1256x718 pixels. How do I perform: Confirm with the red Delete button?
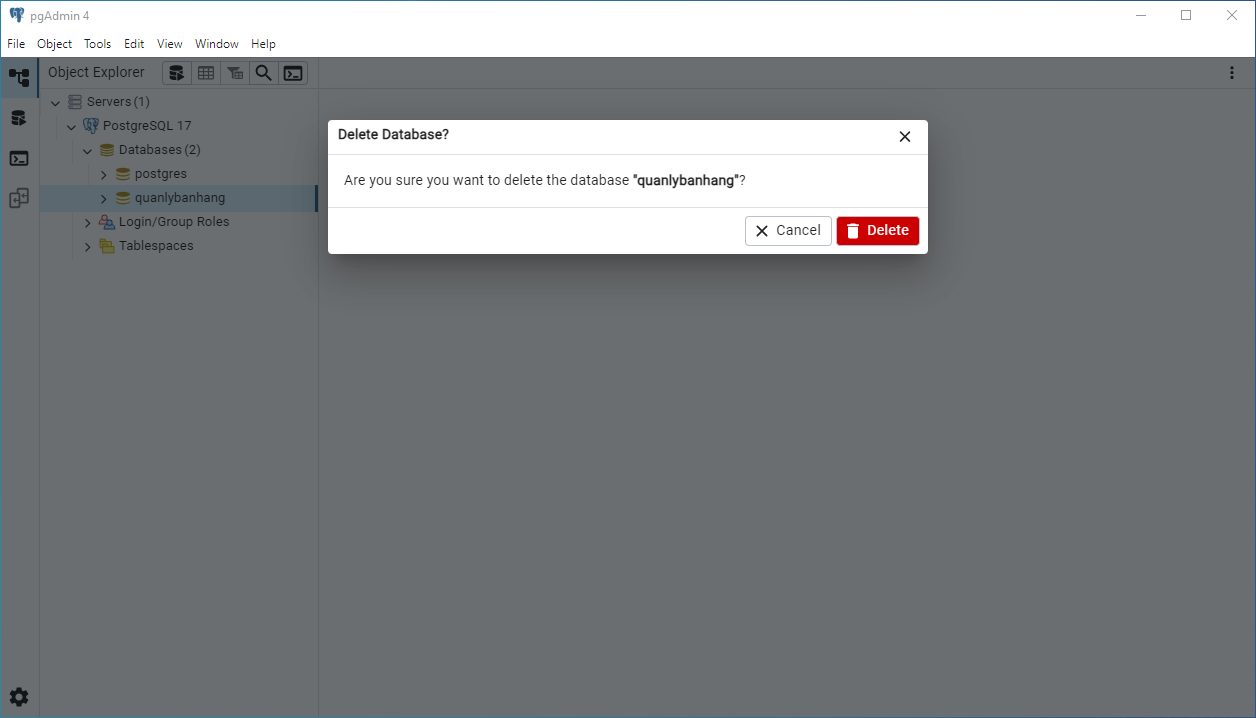tap(877, 231)
